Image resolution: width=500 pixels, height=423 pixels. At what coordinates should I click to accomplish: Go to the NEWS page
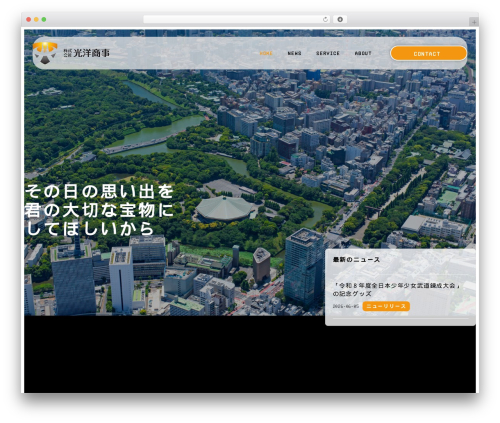point(294,53)
